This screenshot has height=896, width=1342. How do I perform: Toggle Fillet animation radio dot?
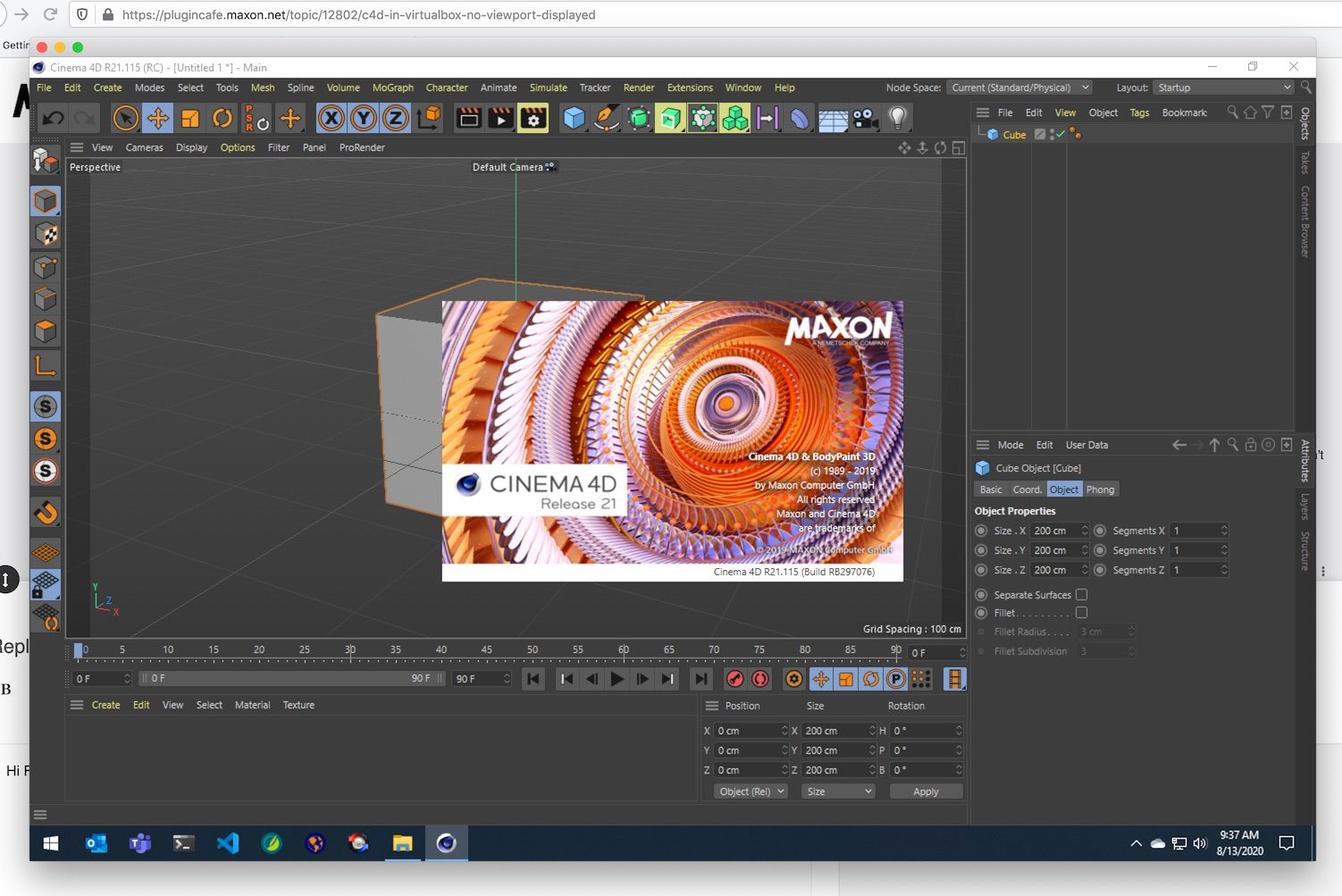[x=981, y=613]
